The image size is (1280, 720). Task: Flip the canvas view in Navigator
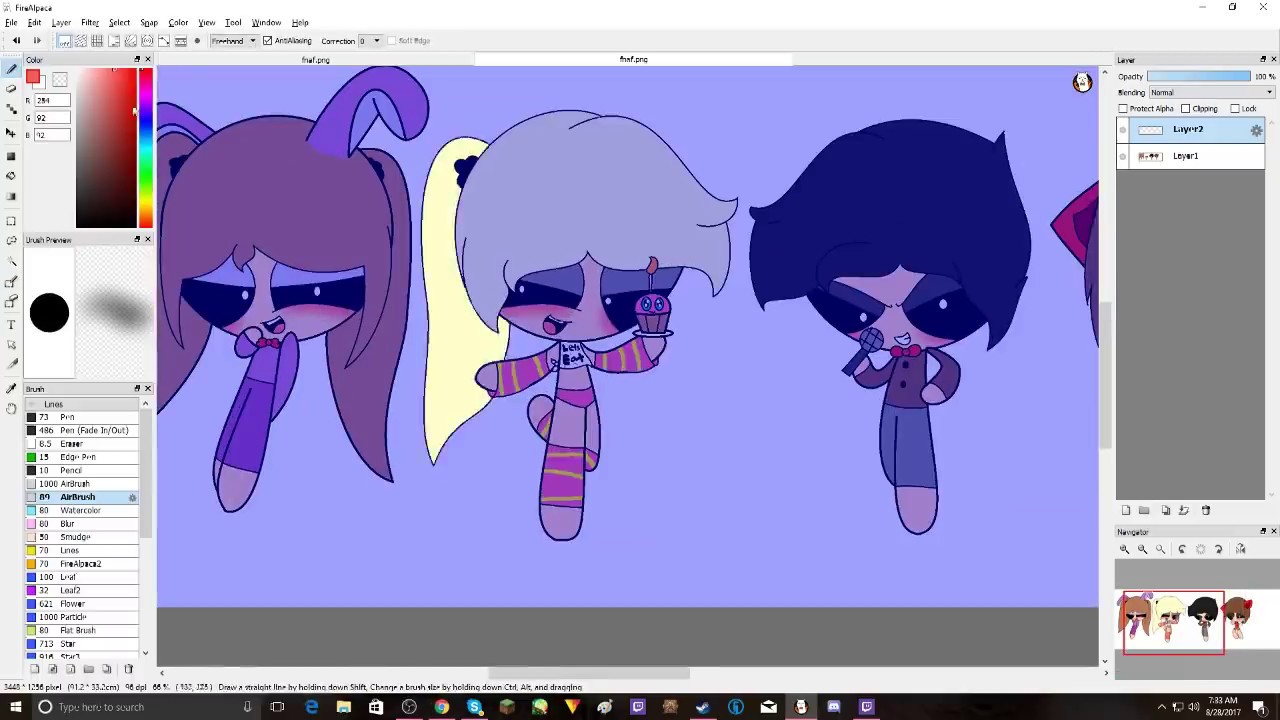click(1241, 549)
